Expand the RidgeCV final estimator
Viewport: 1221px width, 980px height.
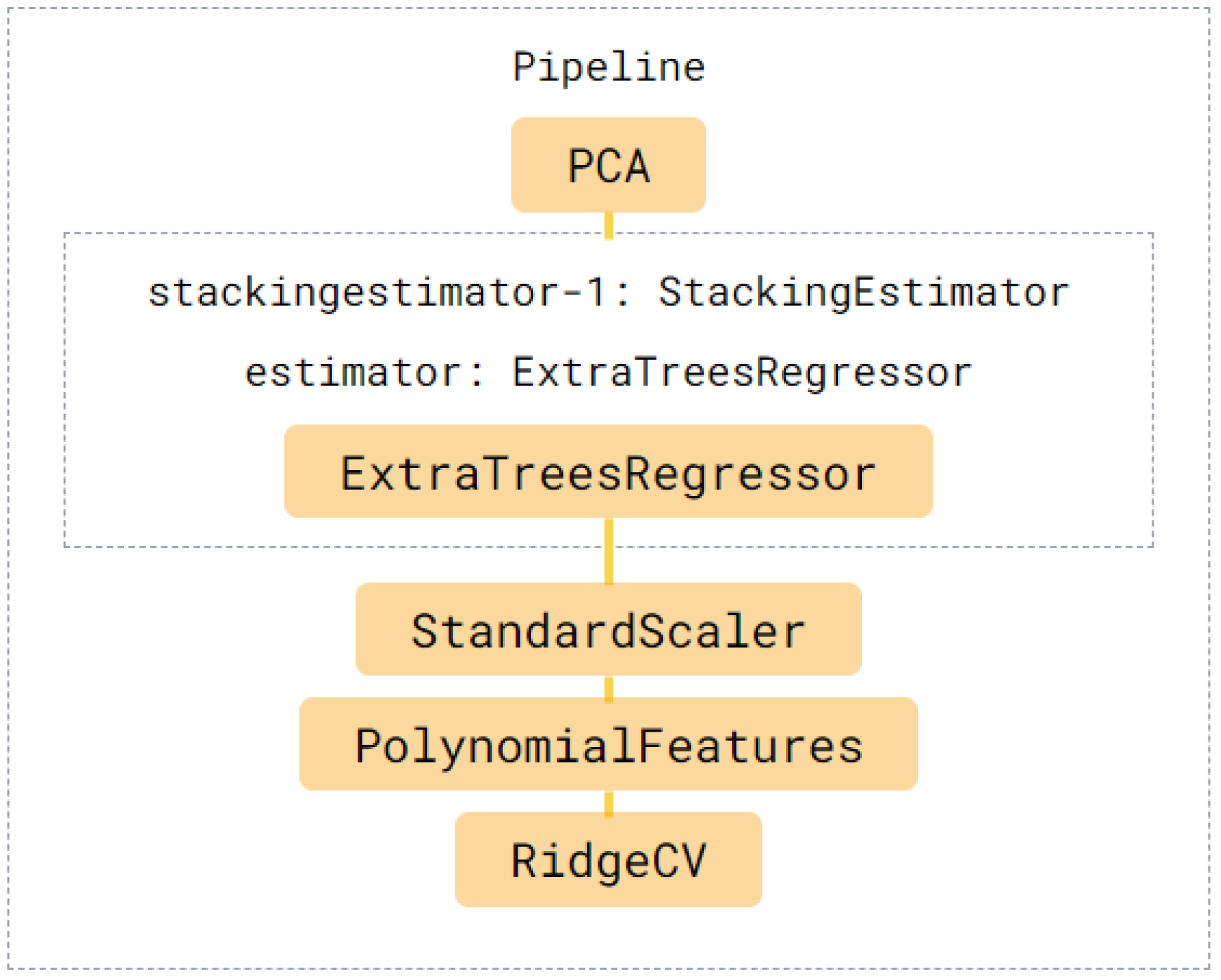tap(608, 859)
